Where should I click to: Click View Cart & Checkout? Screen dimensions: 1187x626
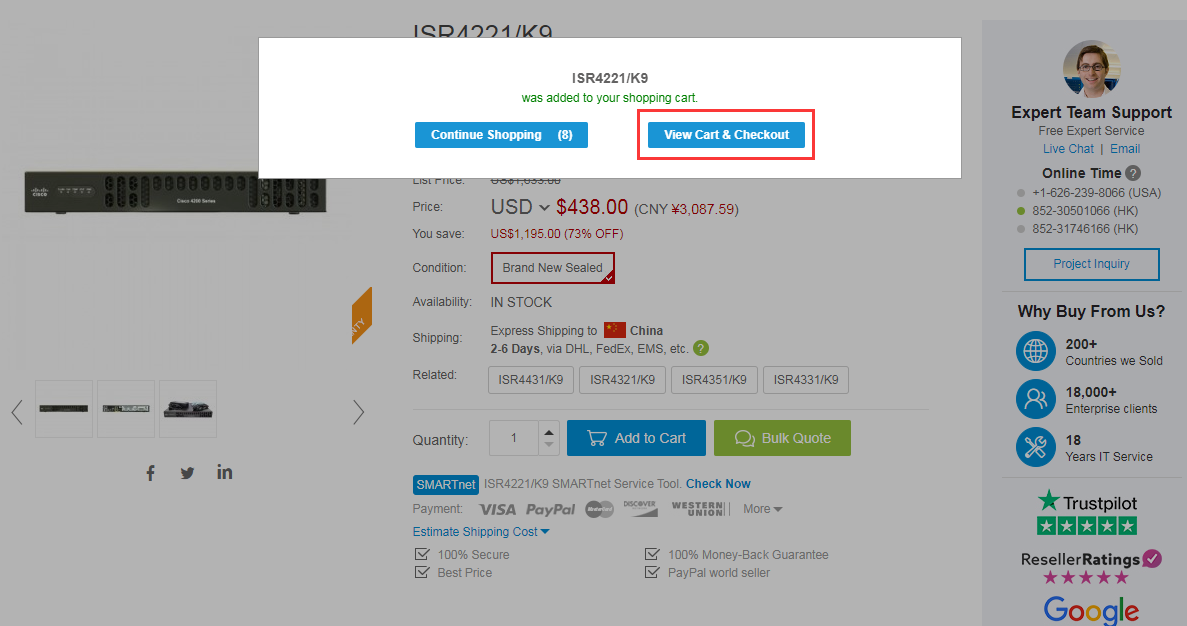725,134
